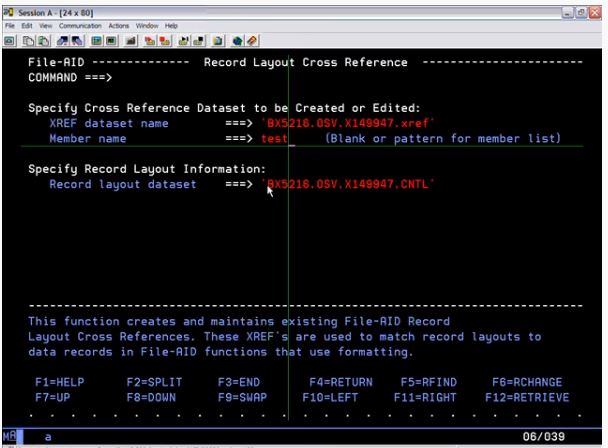Open Color Mapping from the toolbar
The image size is (608, 448).
coord(111,40)
